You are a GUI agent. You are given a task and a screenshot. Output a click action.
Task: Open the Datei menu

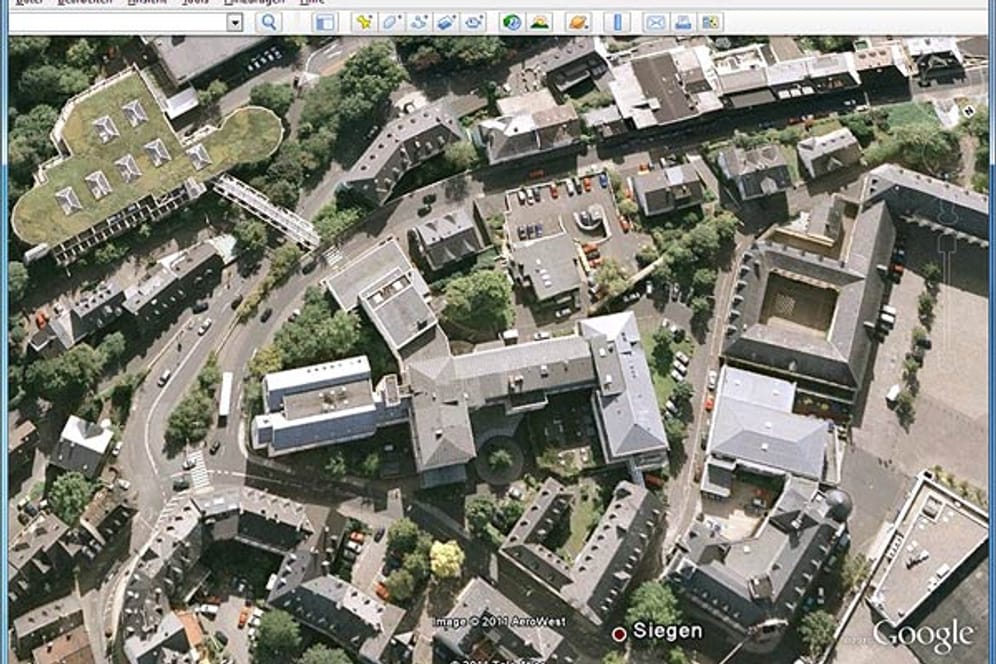[x=29, y=2]
